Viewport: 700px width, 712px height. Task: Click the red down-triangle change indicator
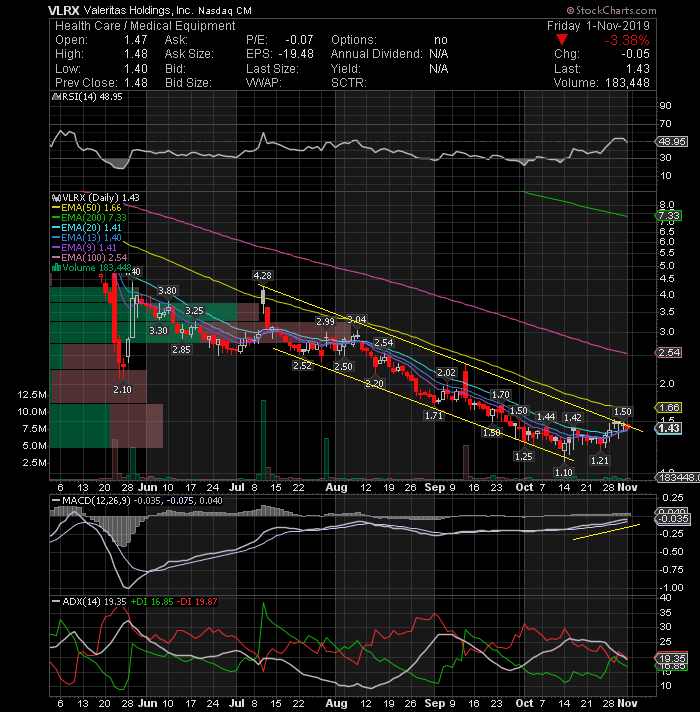click(x=562, y=40)
